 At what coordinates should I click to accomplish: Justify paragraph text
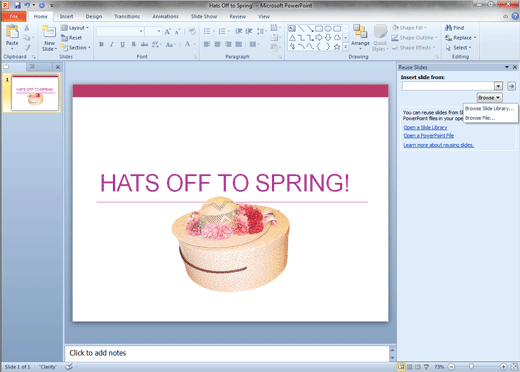pyautogui.click(x=239, y=44)
